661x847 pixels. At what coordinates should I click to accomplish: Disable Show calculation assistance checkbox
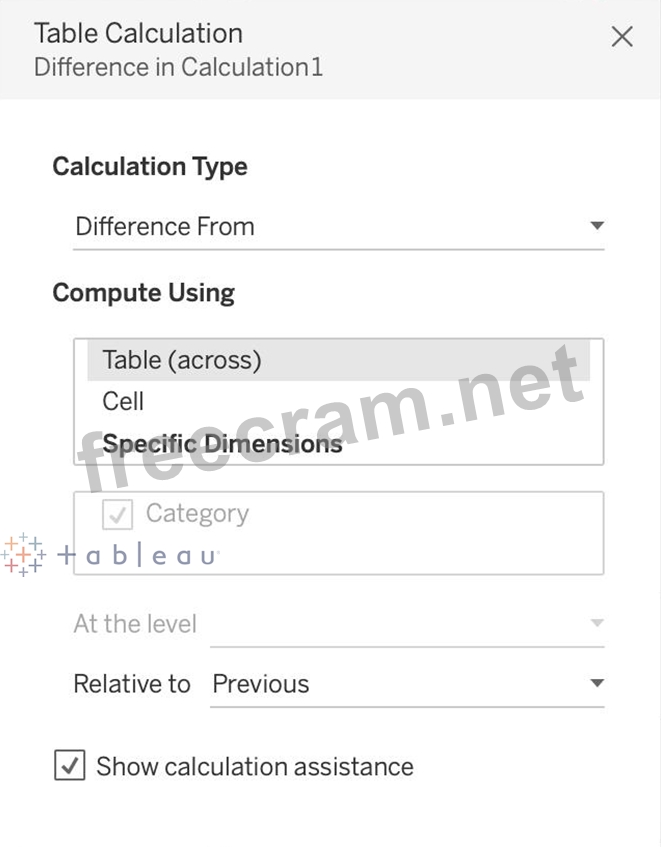coord(70,767)
